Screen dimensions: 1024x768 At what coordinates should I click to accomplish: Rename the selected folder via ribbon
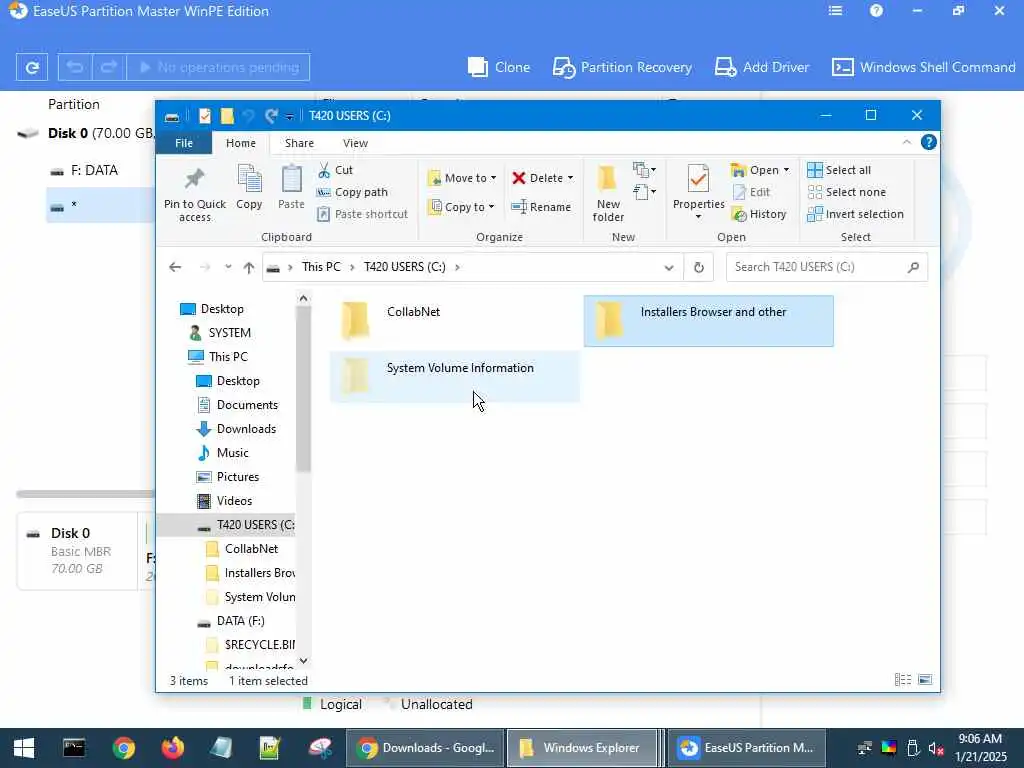tap(541, 207)
